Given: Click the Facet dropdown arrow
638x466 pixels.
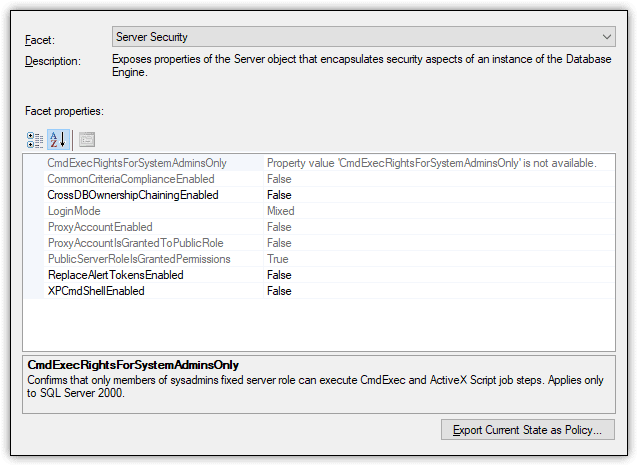Looking at the screenshot, I should tap(607, 37).
